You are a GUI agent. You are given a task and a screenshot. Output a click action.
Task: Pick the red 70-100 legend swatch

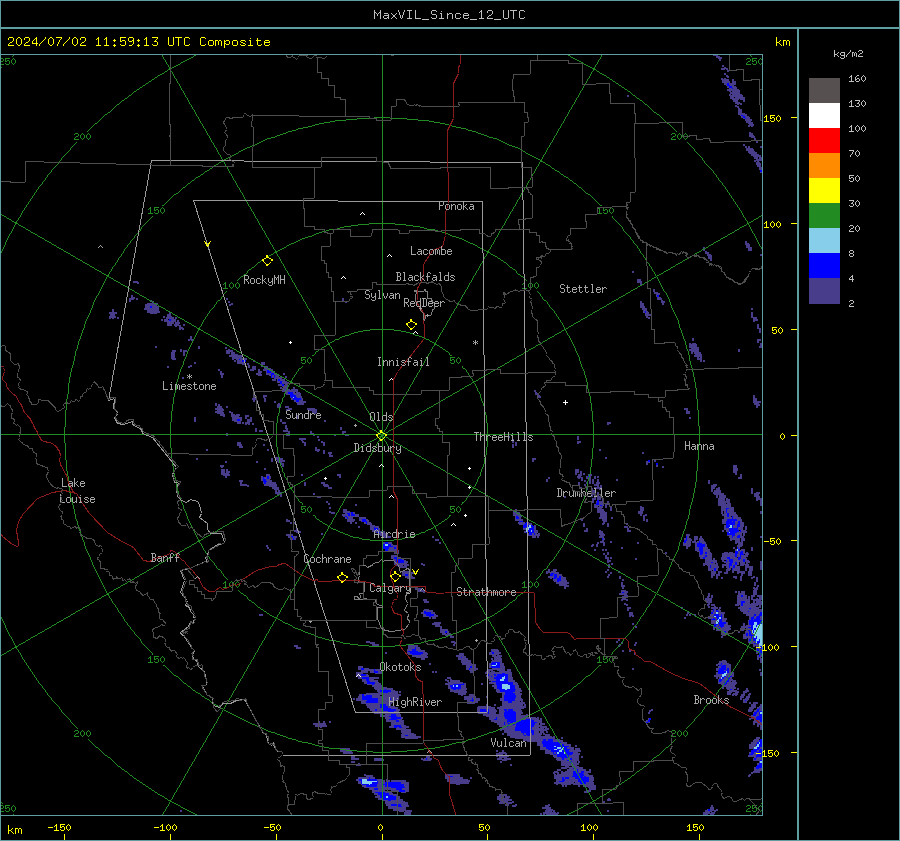coord(824,141)
